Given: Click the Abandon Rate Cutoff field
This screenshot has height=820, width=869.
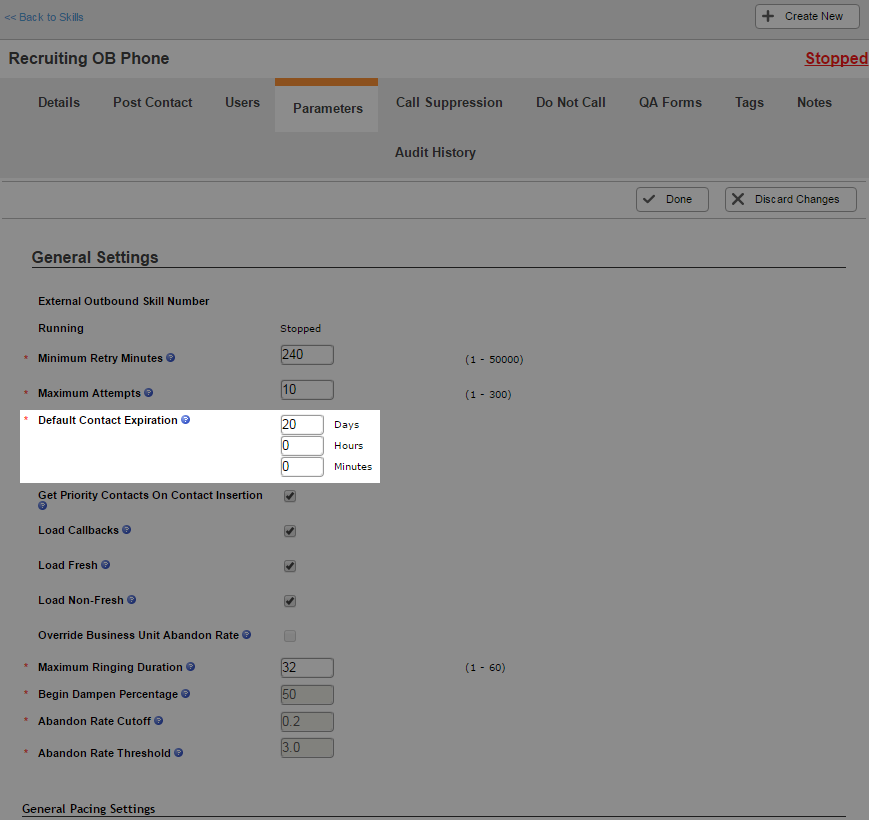Looking at the screenshot, I should [x=307, y=722].
